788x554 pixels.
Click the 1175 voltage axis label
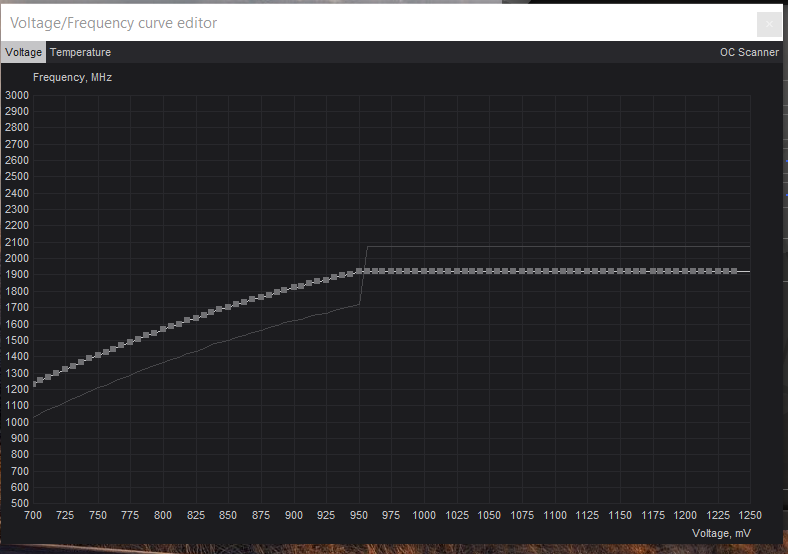point(653,515)
